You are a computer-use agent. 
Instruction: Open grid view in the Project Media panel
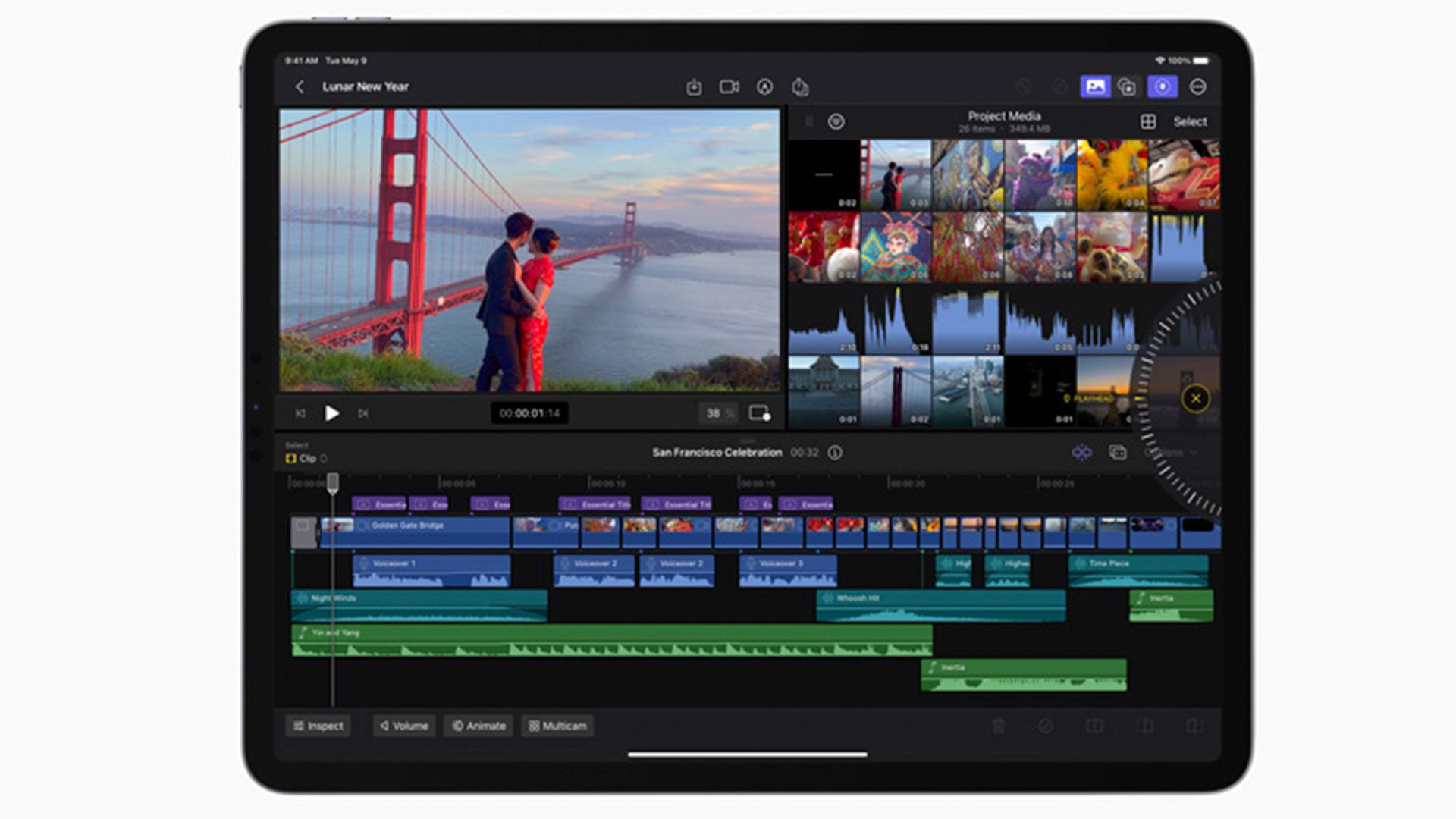(x=1147, y=121)
